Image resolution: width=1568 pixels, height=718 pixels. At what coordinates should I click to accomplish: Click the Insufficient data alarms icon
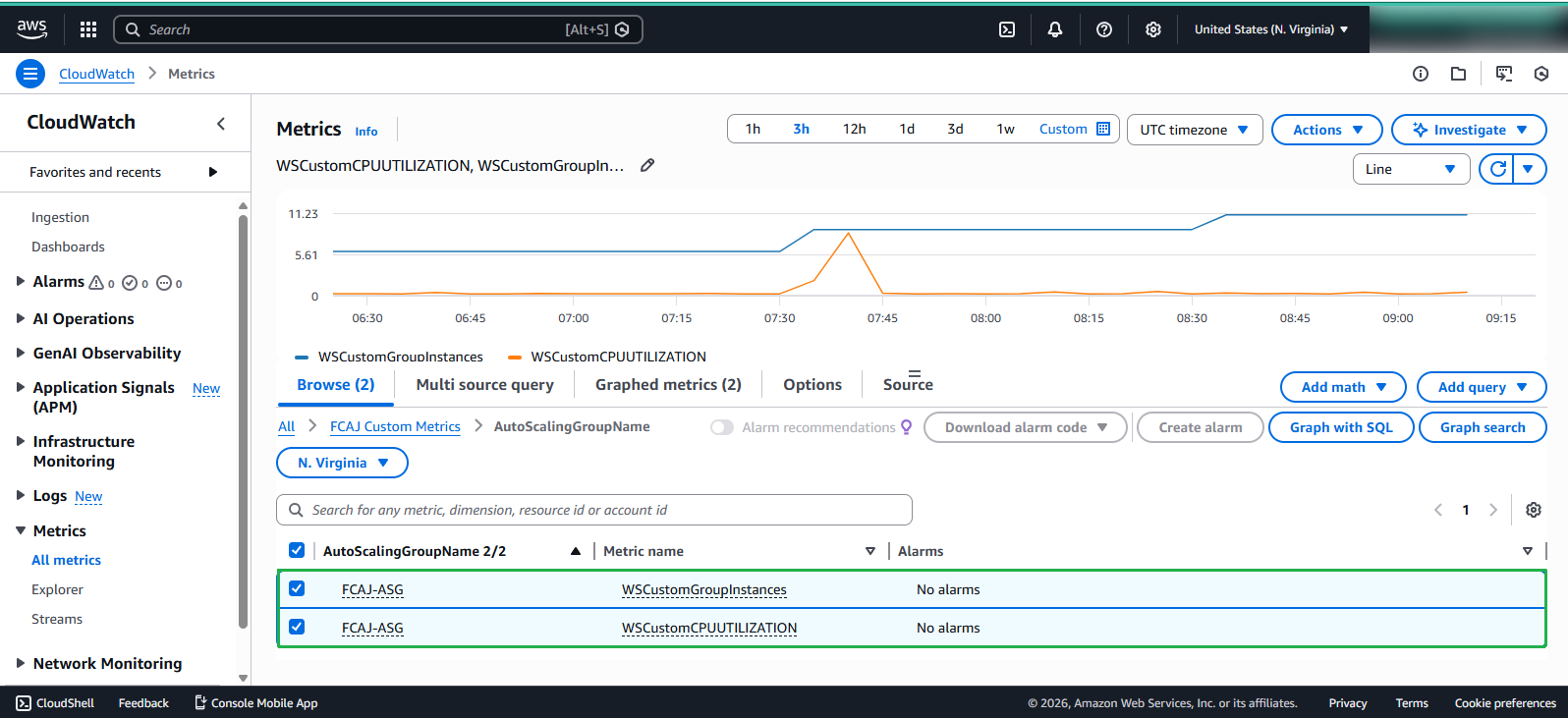coord(164,283)
